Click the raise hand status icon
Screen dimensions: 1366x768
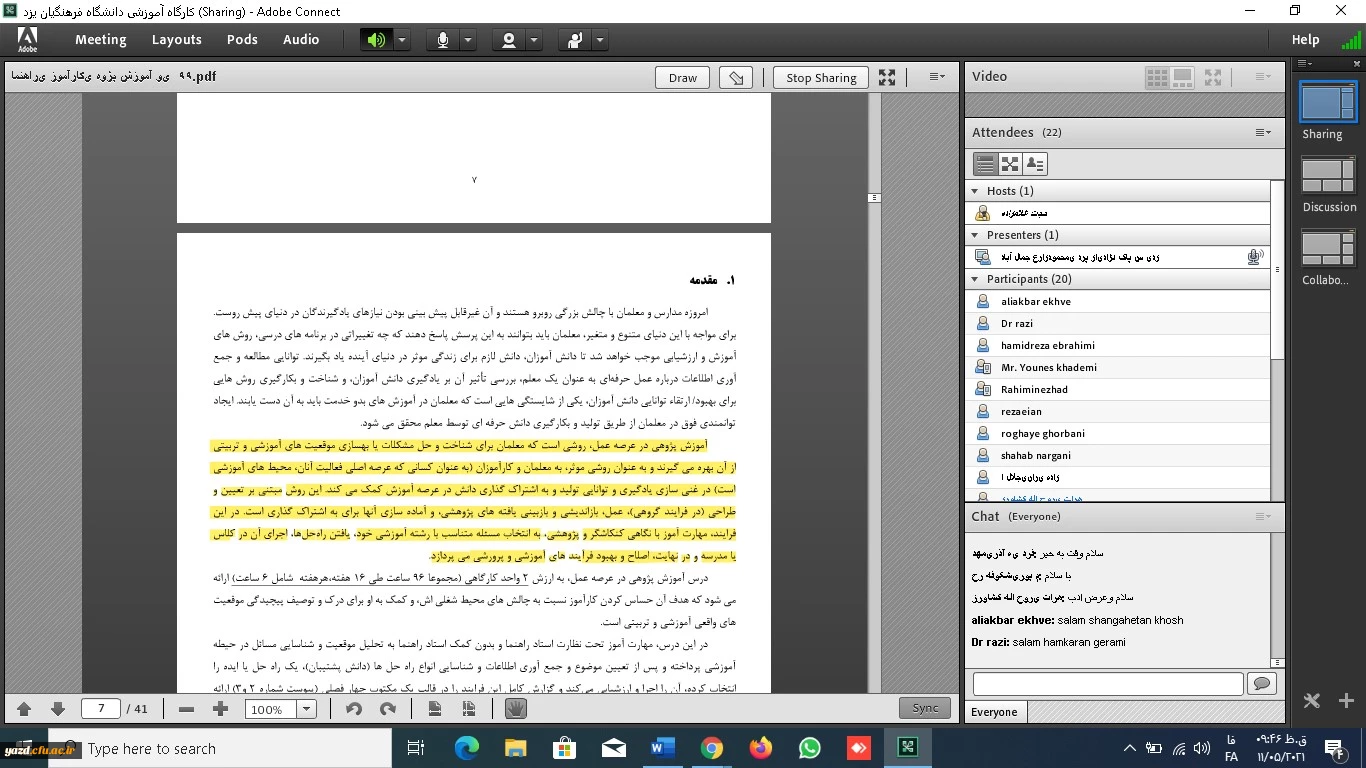[575, 40]
